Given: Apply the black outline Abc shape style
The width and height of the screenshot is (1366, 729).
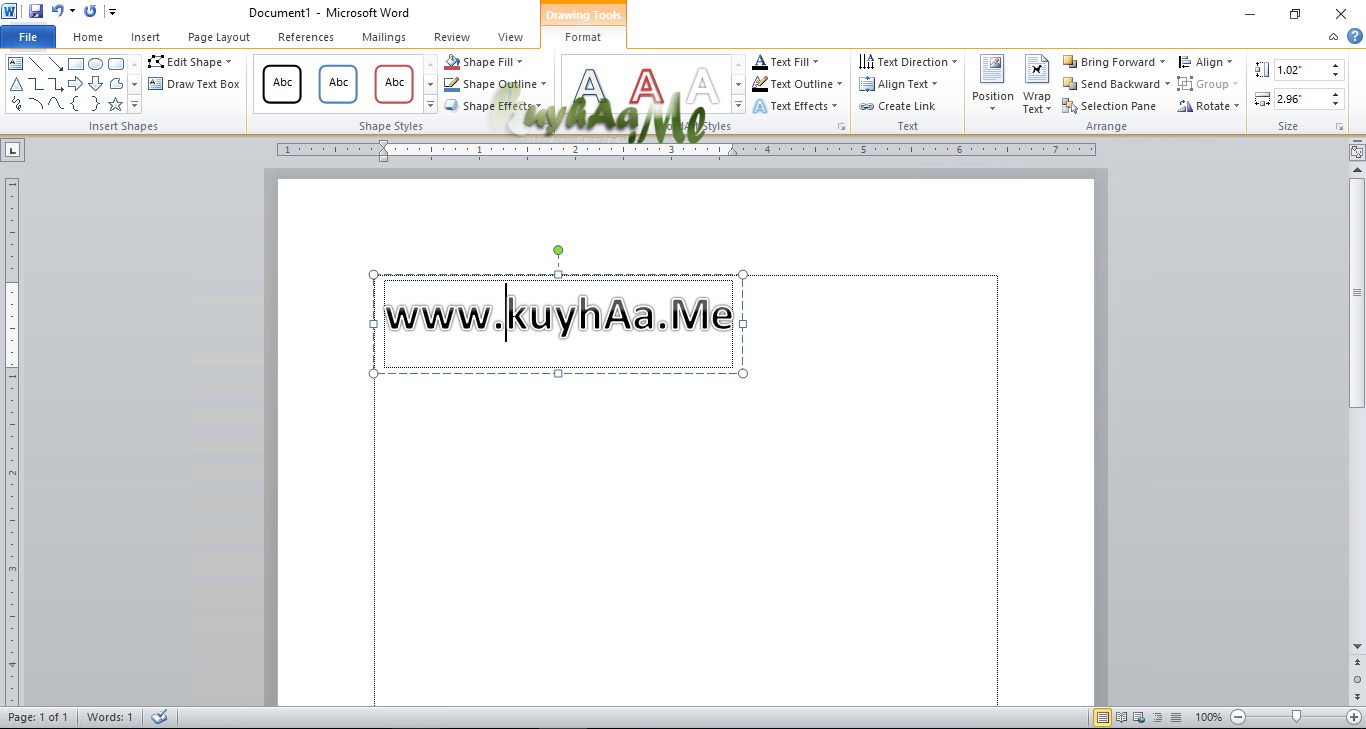Looking at the screenshot, I should pos(282,84).
